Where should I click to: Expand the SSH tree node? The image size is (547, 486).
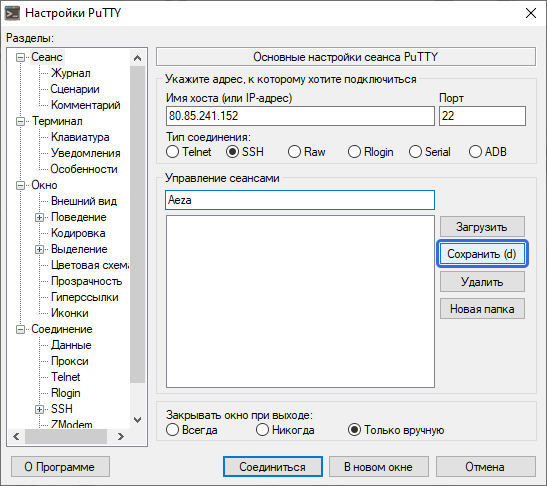39,409
